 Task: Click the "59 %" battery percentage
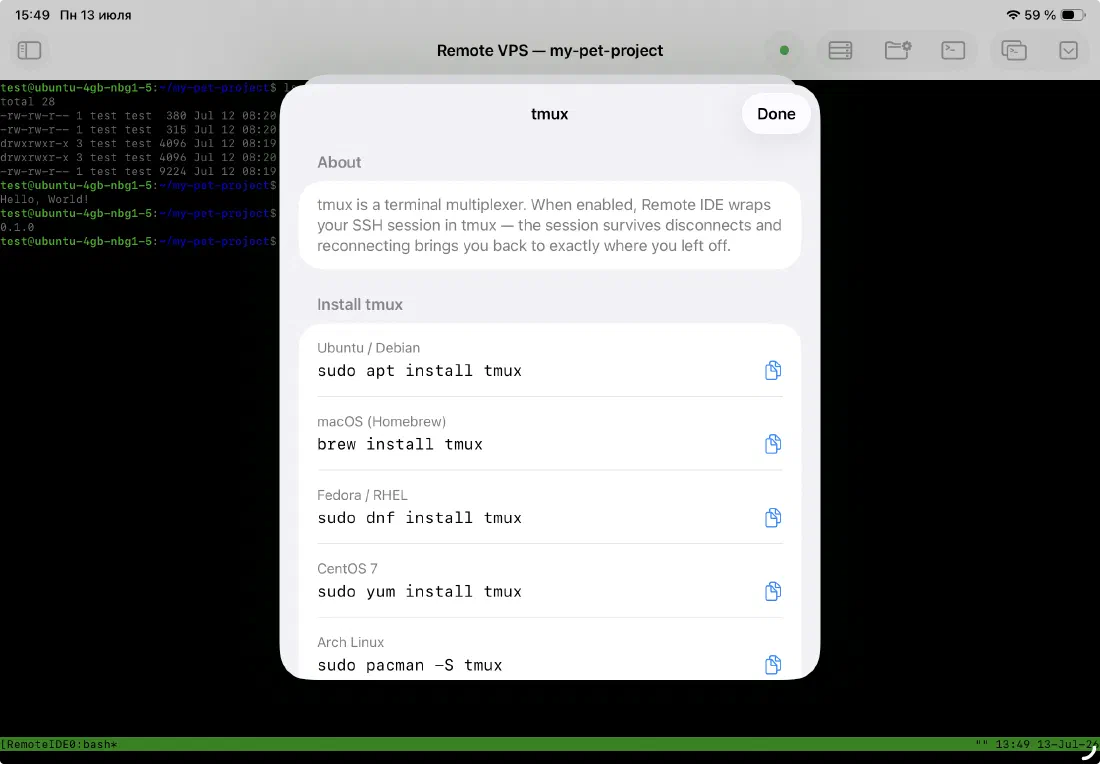pos(1040,15)
